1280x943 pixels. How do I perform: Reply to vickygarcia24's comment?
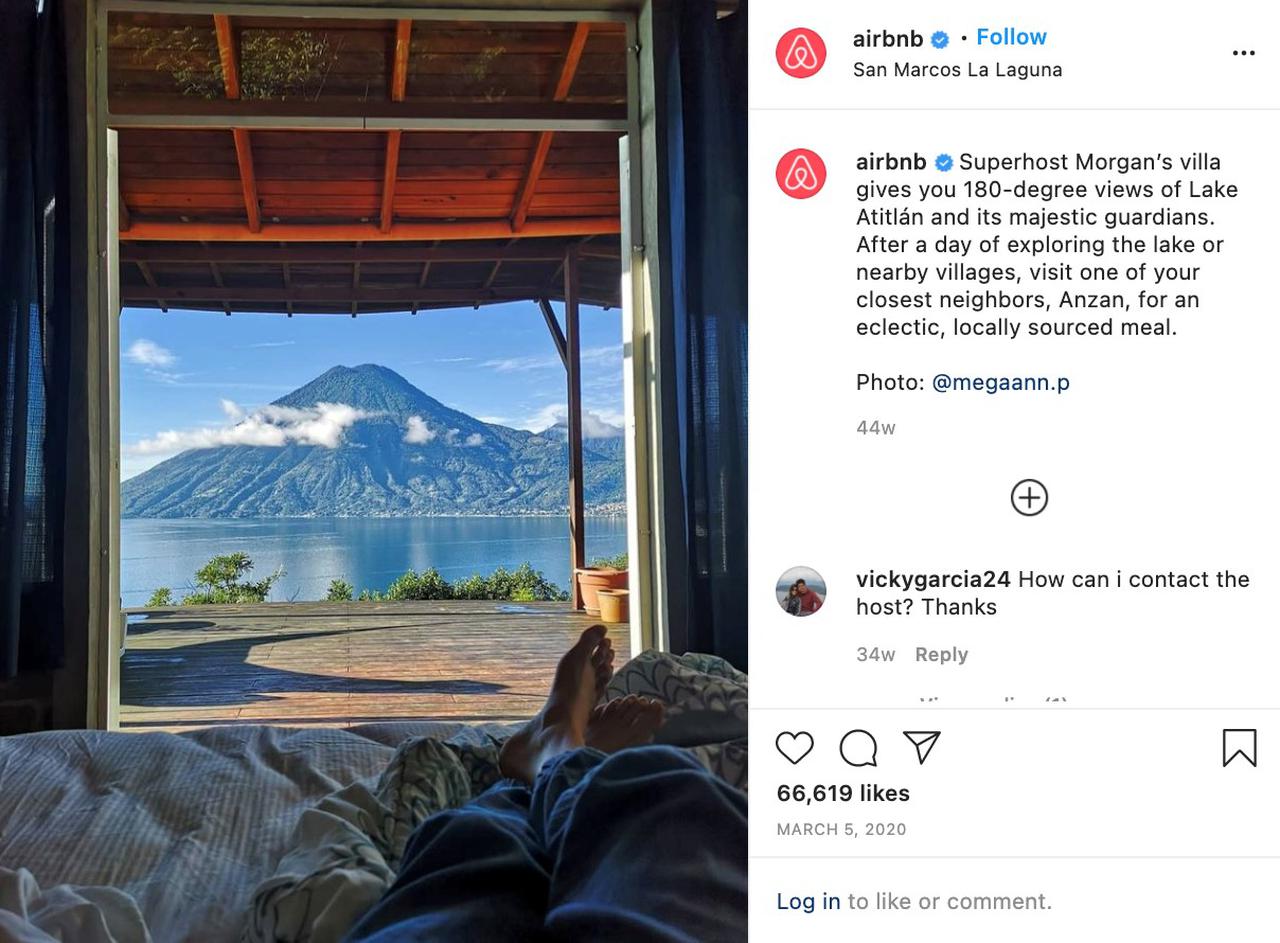pos(941,654)
